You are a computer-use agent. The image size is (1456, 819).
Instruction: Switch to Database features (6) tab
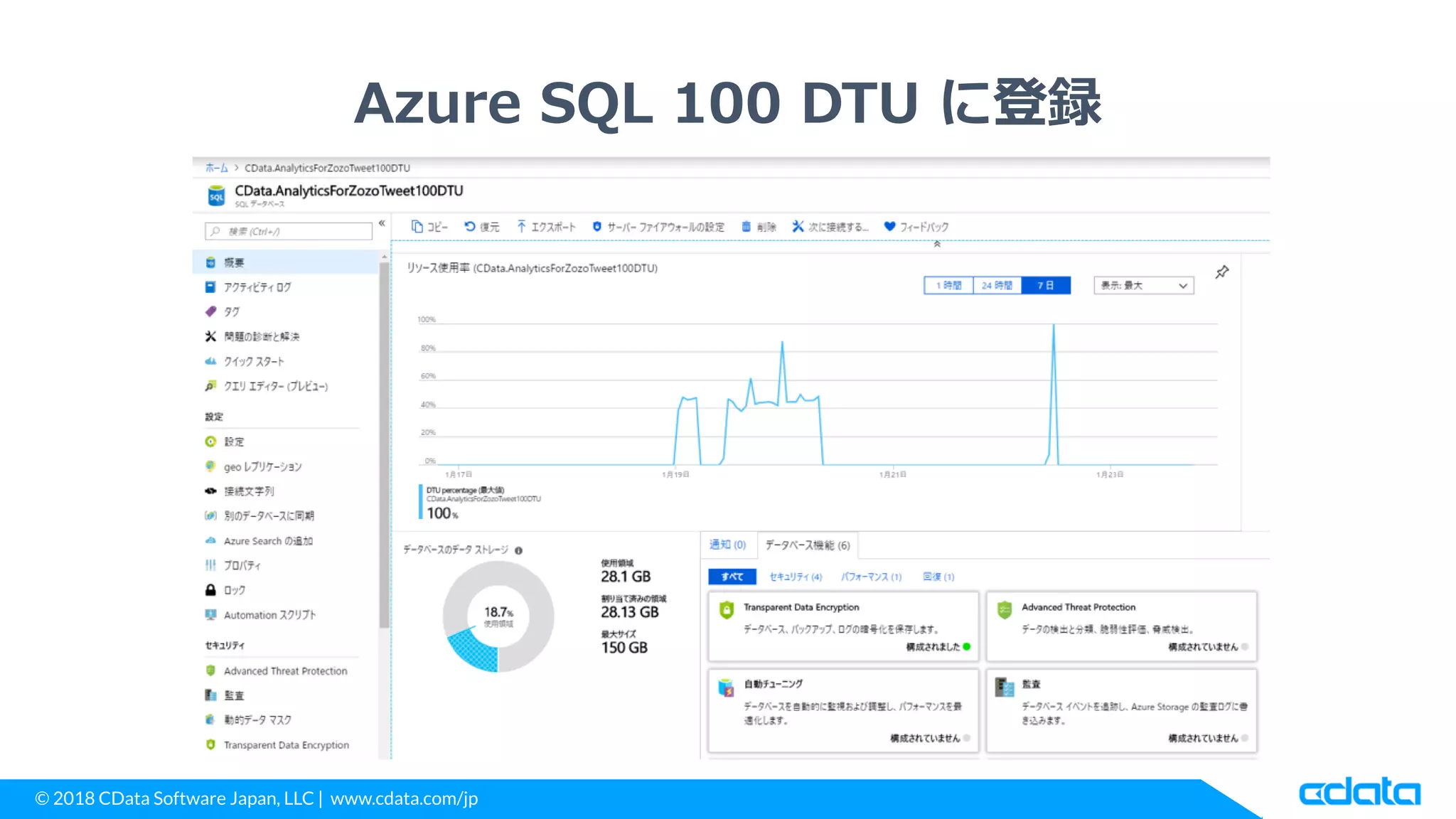[808, 545]
